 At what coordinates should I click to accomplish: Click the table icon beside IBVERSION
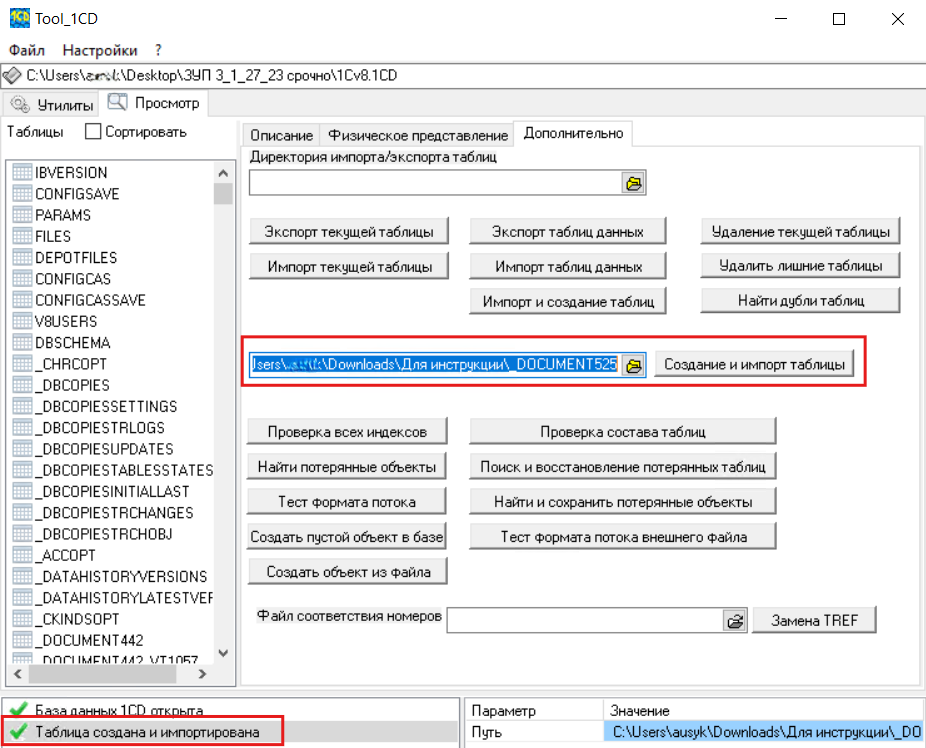(22, 172)
